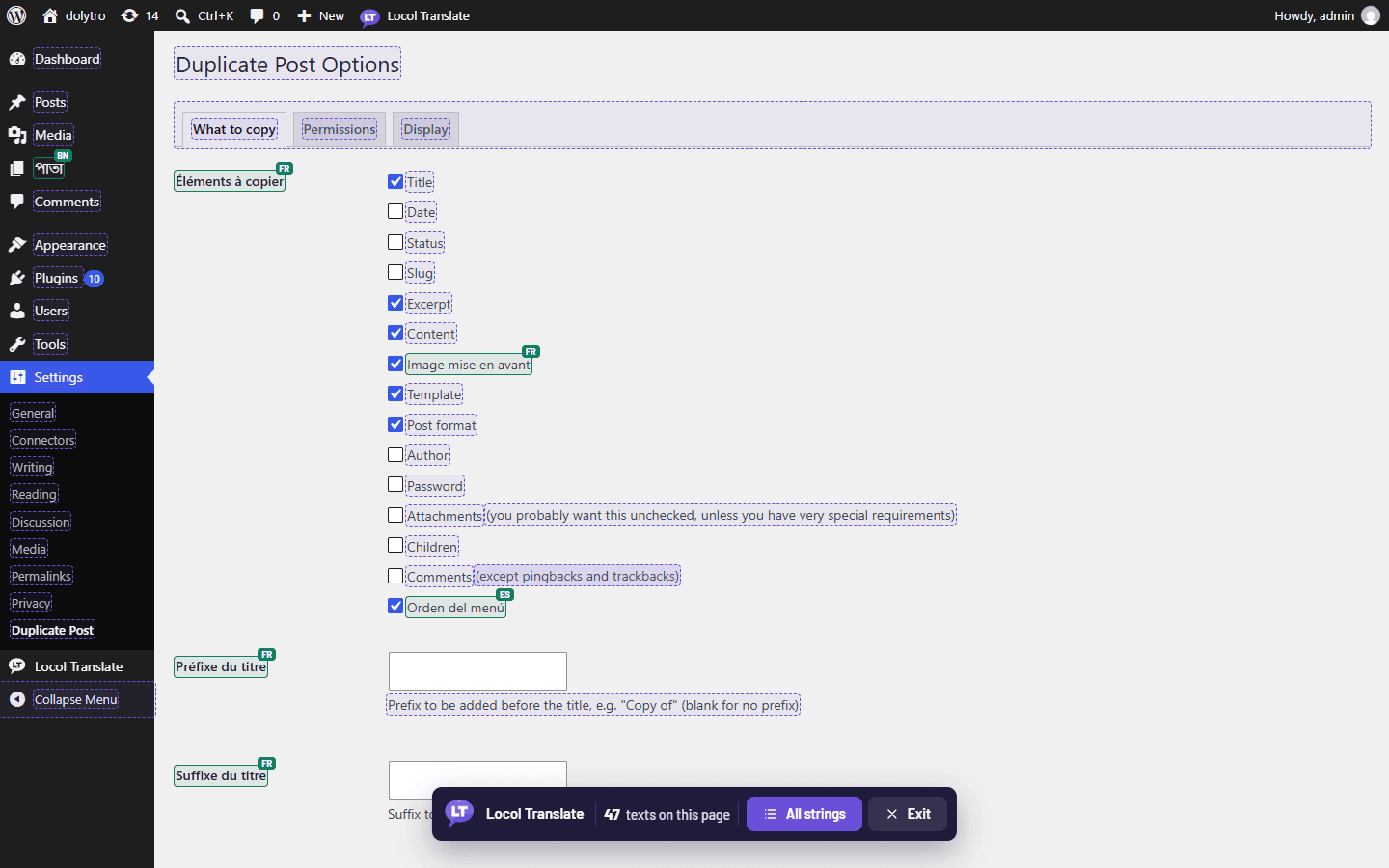Open the General settings submenu item
This screenshot has height=868, width=1389.
(x=33, y=413)
